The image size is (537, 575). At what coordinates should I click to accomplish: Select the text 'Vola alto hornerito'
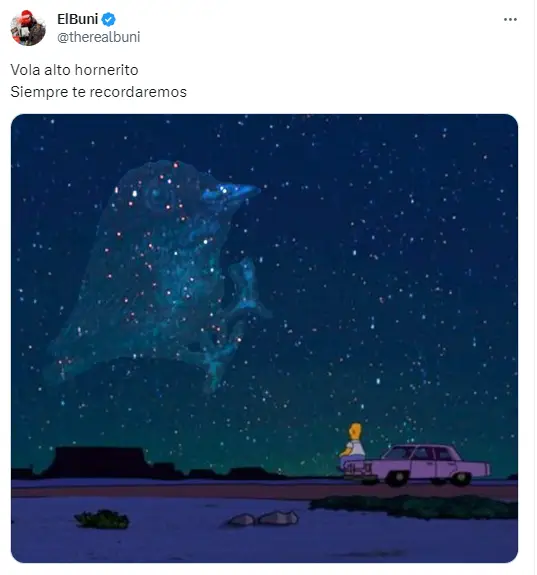point(74,70)
